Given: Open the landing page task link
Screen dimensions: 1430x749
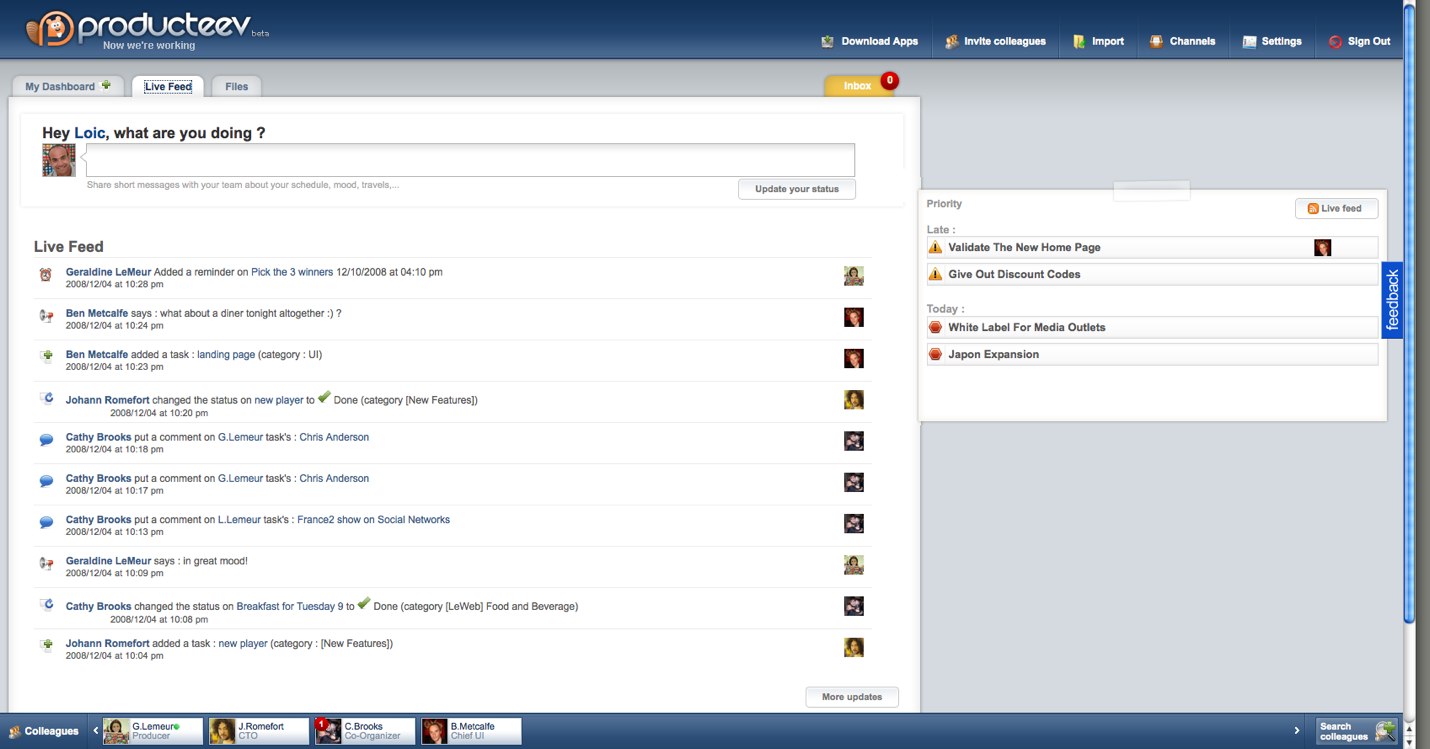Looking at the screenshot, I should 226,354.
